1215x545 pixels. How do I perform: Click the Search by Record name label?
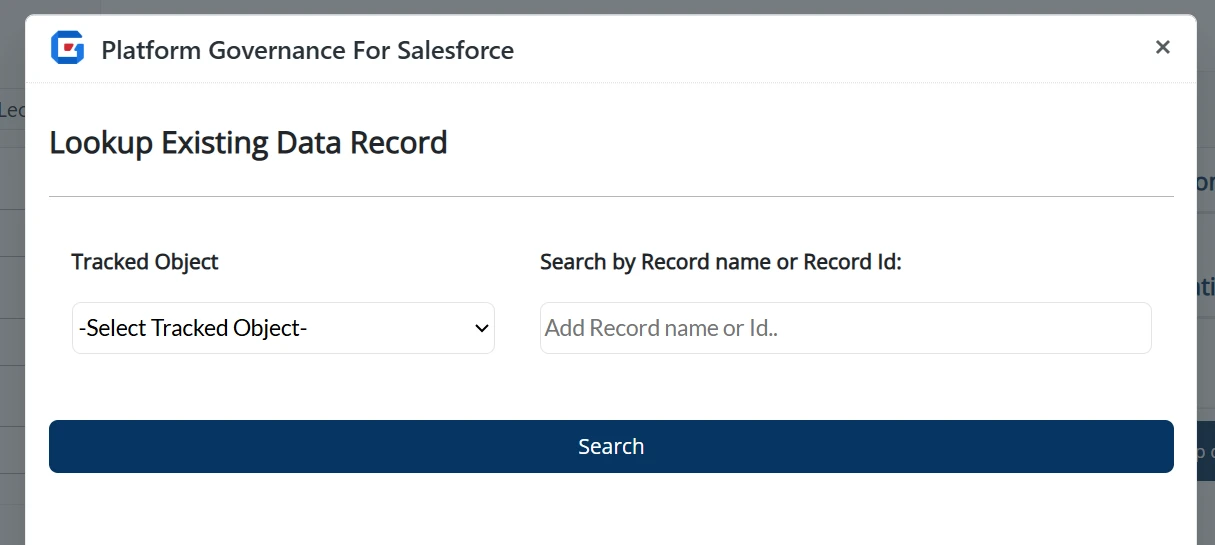tap(720, 262)
